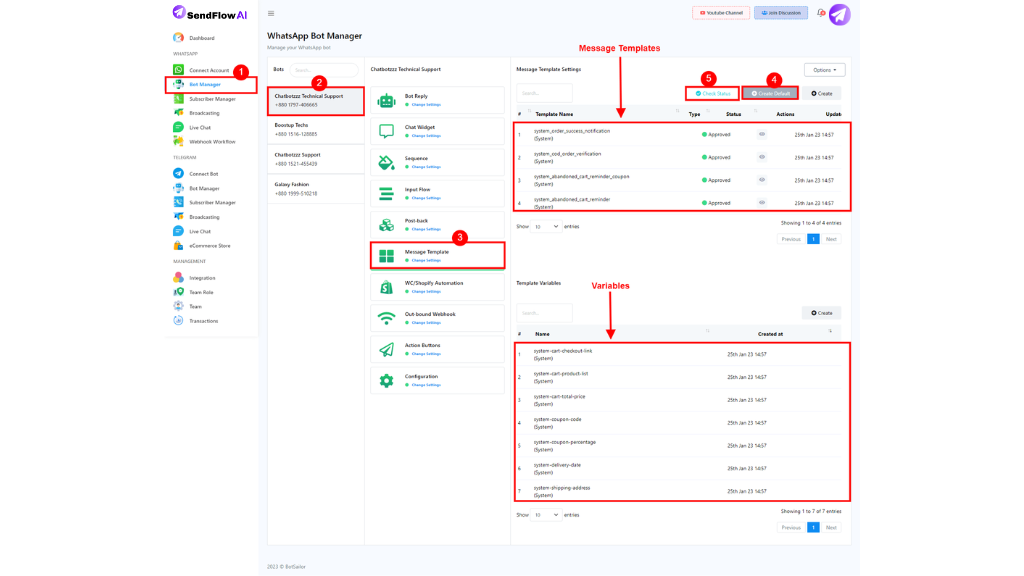Open WC/Shopify Automation icon
The height and width of the screenshot is (576, 1024).
click(387, 287)
